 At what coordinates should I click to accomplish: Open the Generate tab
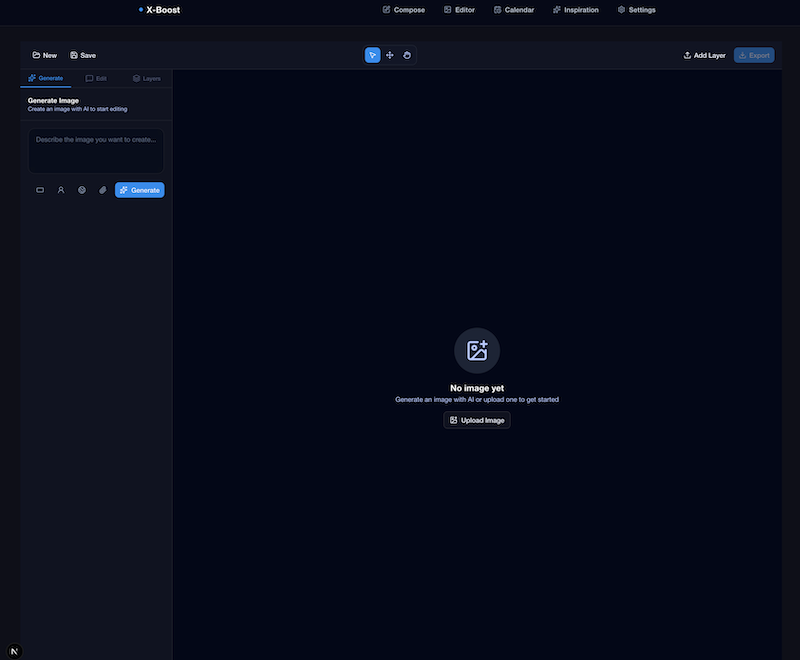point(46,78)
